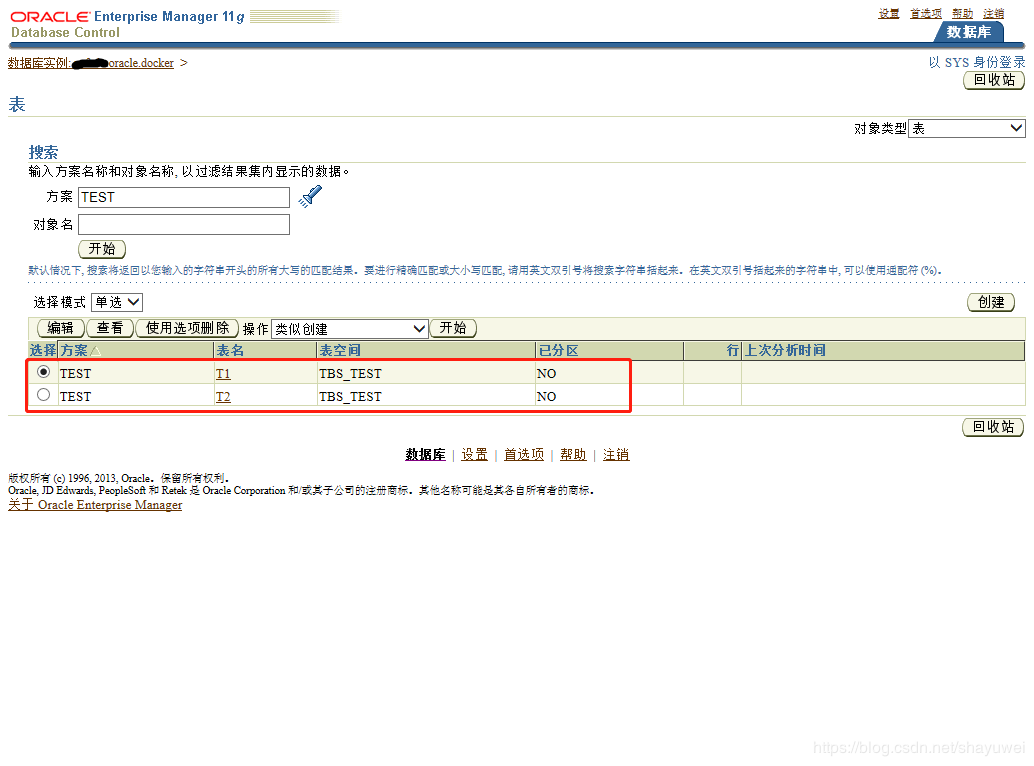Focus the 方案 input field containing TEST
Viewport: 1034px width, 766px height.
[184, 197]
